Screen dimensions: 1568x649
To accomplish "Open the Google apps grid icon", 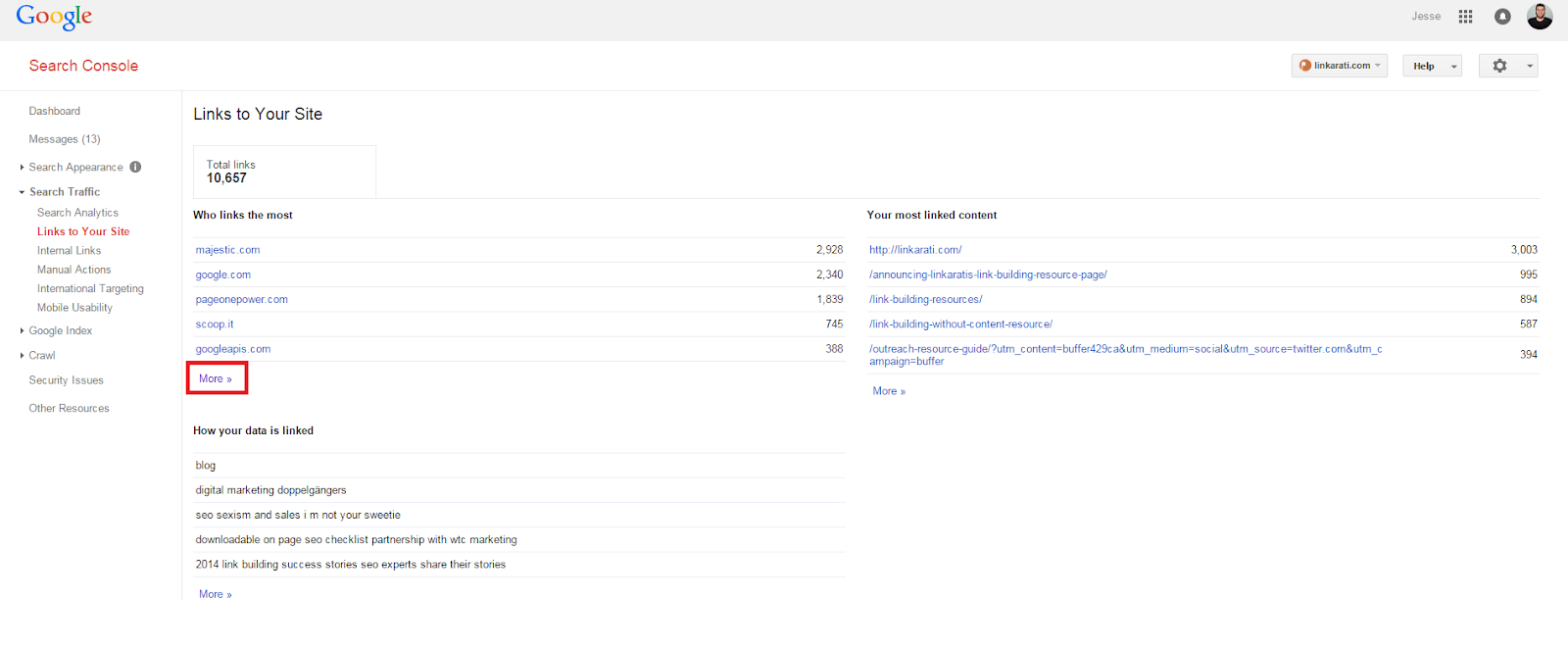I will click(1465, 17).
